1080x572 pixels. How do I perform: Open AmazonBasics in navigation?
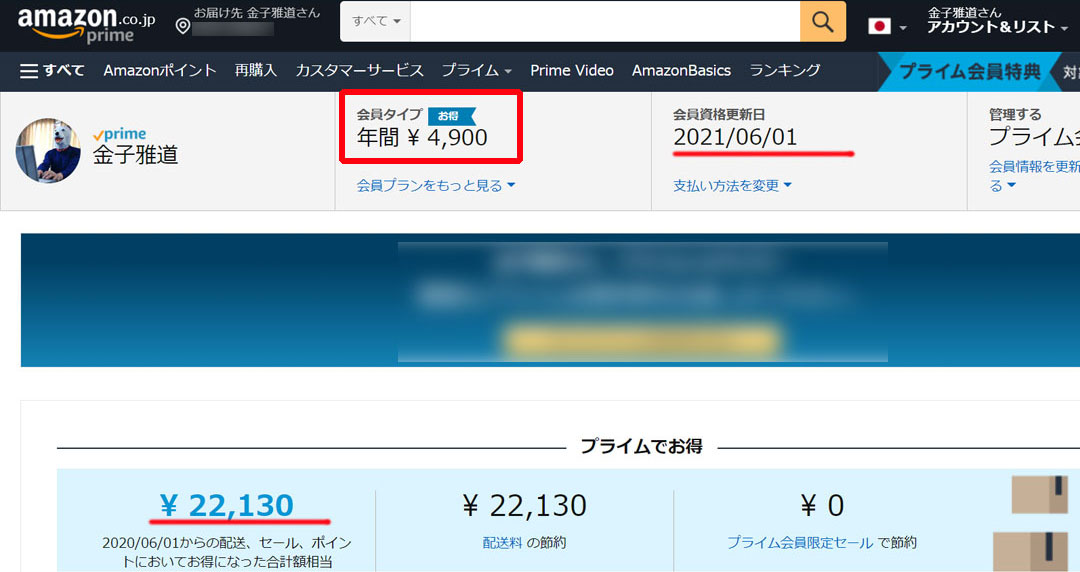(681, 70)
